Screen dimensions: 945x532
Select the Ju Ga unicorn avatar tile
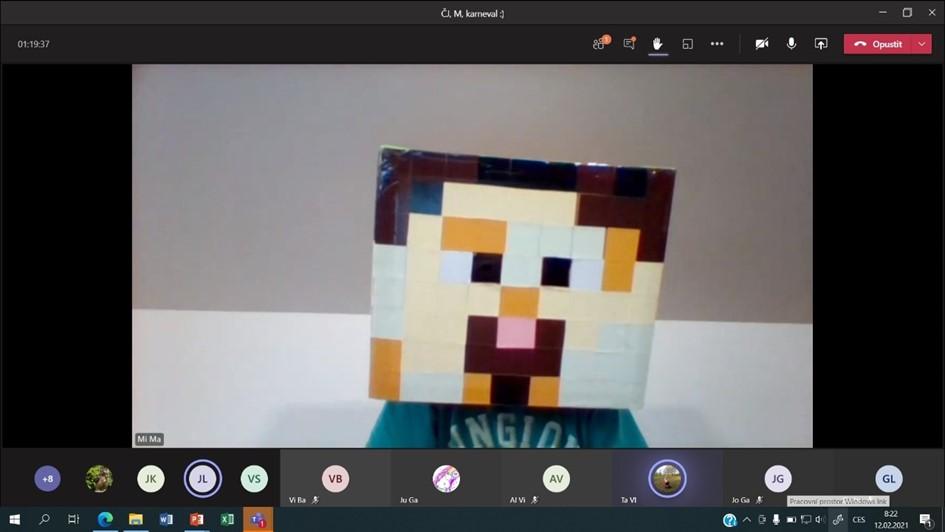tap(446, 479)
